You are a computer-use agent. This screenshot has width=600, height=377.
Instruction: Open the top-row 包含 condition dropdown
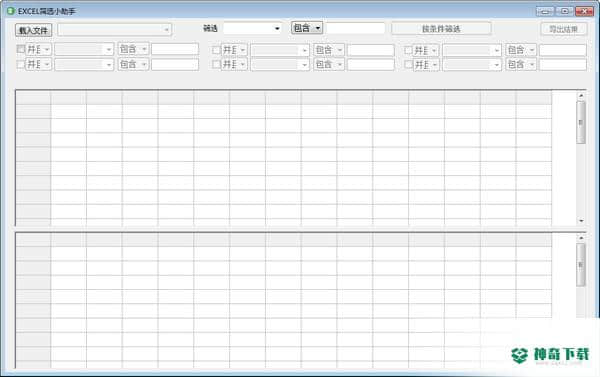(307, 28)
